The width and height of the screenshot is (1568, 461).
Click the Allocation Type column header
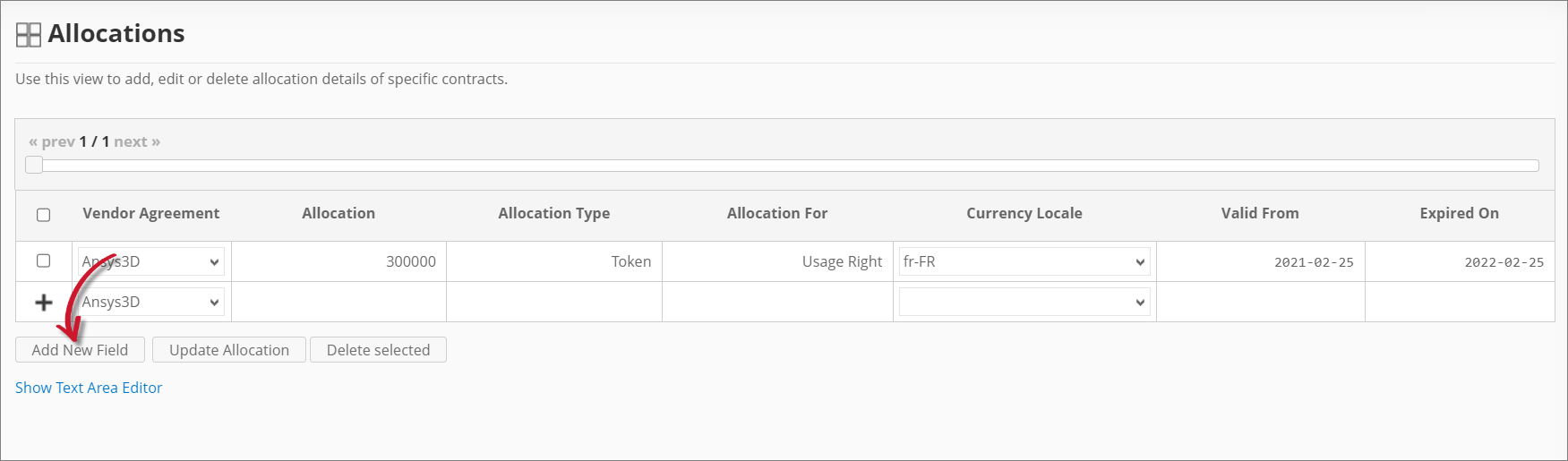553,213
